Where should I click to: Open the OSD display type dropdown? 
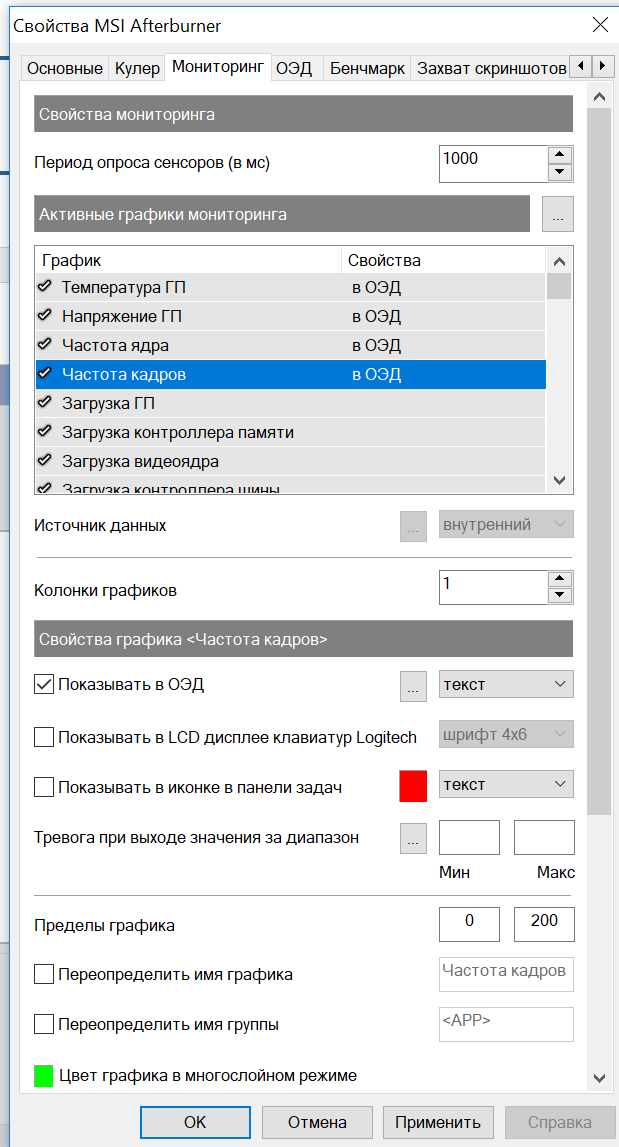pyautogui.click(x=506, y=685)
